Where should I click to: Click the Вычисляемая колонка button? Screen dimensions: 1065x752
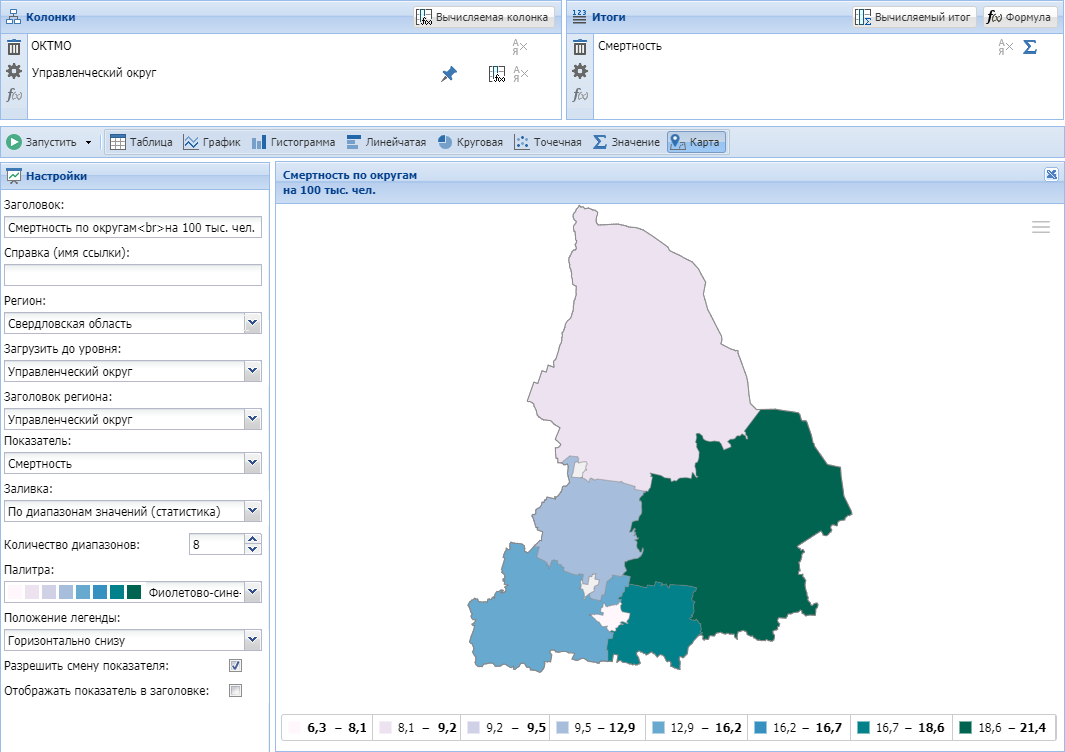(x=484, y=17)
